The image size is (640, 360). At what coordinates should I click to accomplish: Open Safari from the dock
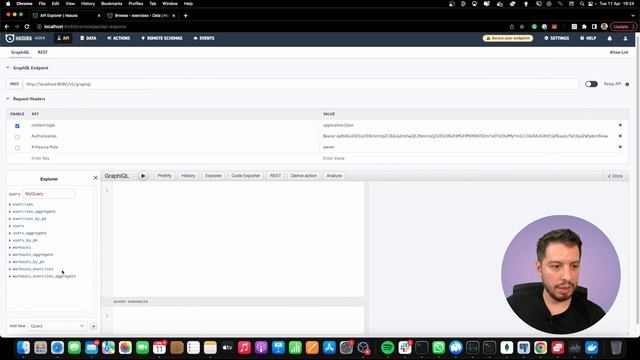pyautogui.click(x=58, y=347)
